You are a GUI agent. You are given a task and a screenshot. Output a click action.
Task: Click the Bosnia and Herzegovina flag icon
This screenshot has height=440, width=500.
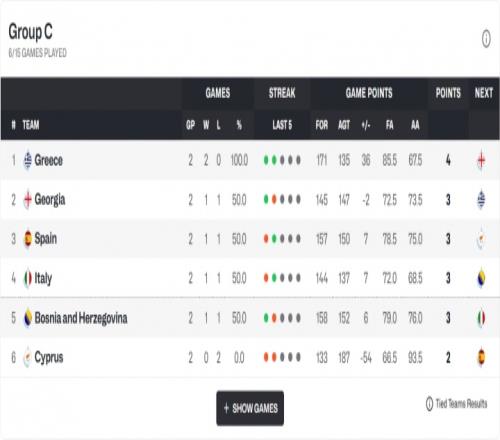pos(28,318)
